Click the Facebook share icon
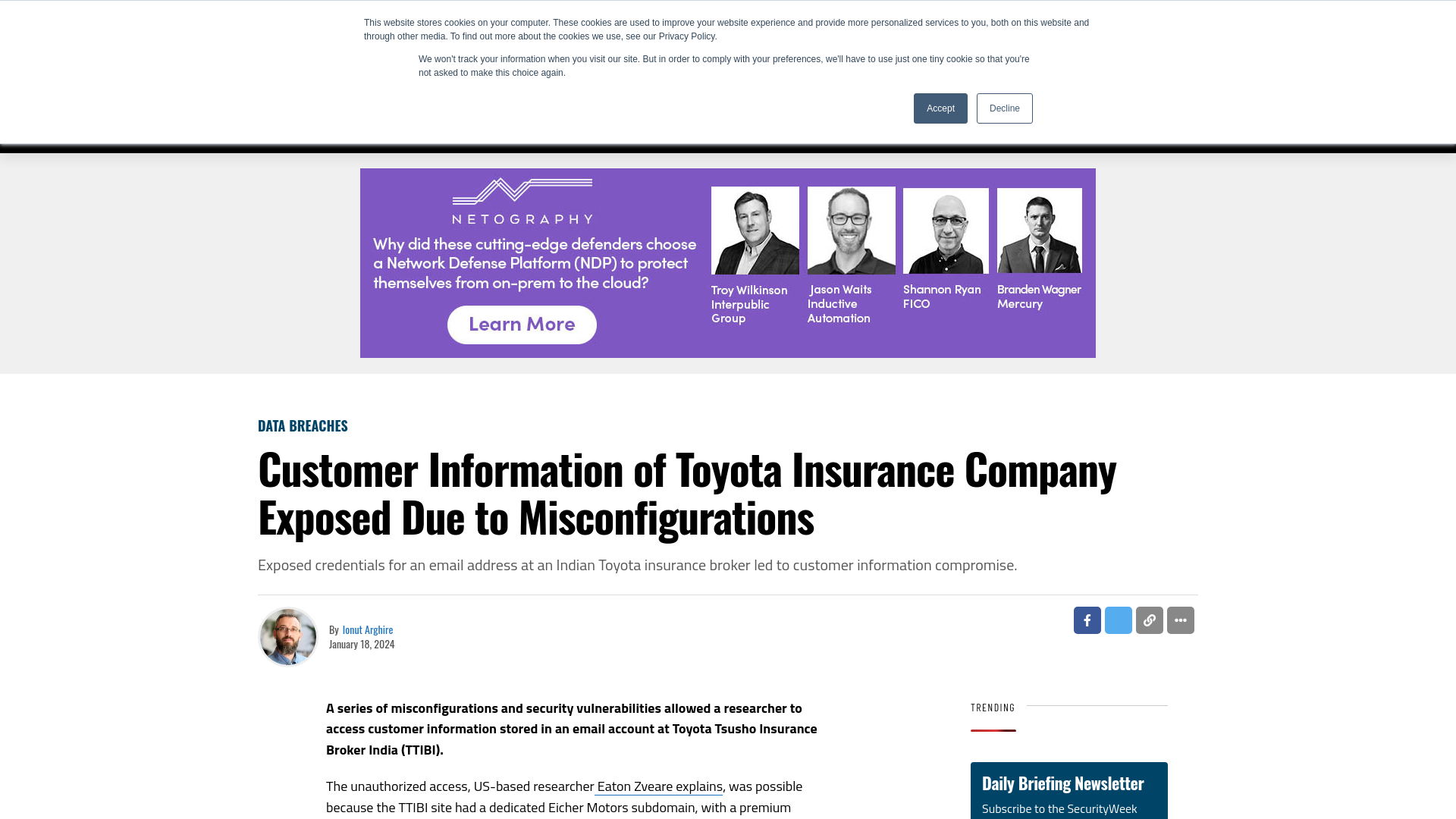 tap(1087, 620)
